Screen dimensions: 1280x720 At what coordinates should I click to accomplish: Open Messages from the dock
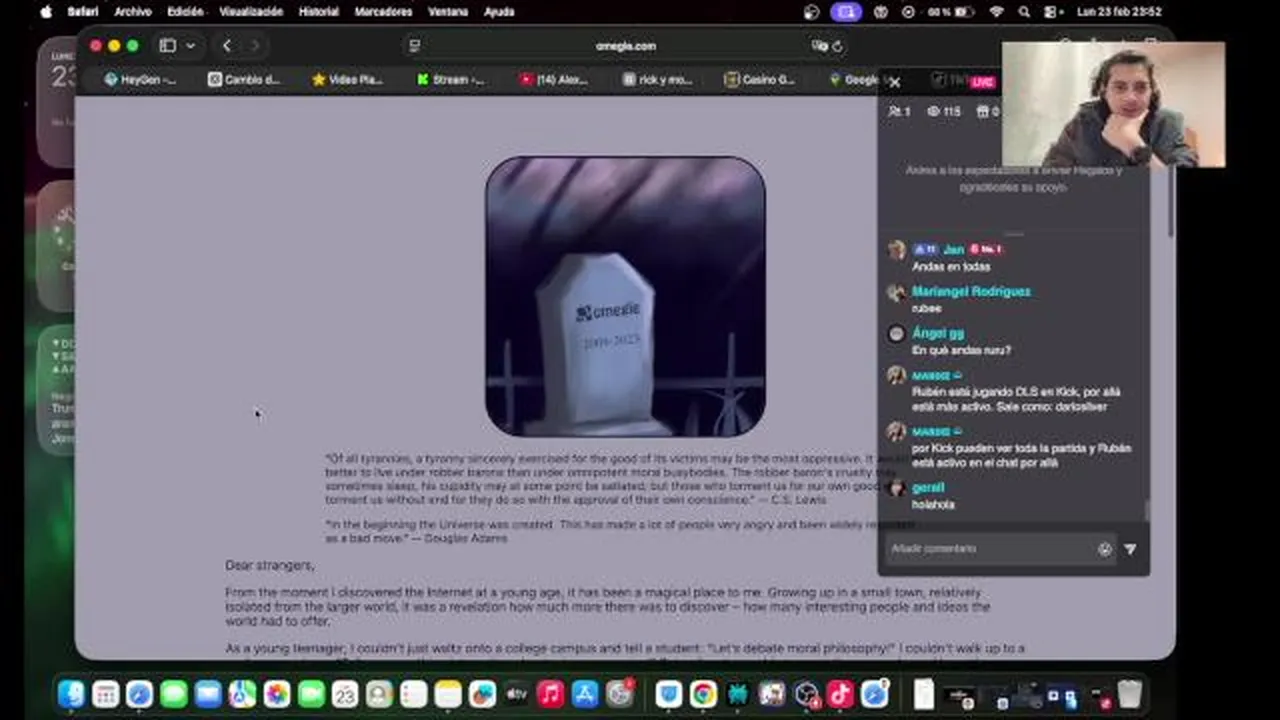click(x=174, y=694)
